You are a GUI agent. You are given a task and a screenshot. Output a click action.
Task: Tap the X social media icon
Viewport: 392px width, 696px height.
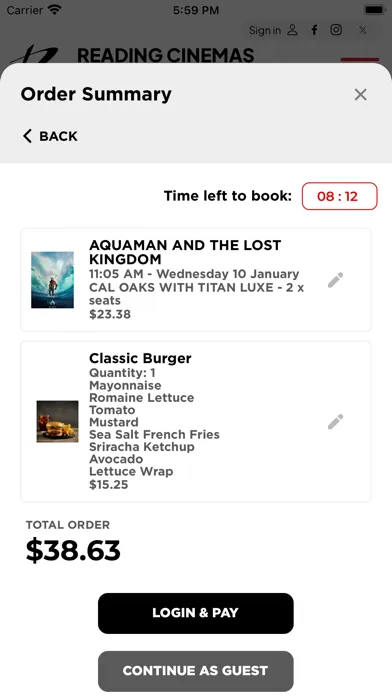tap(363, 30)
